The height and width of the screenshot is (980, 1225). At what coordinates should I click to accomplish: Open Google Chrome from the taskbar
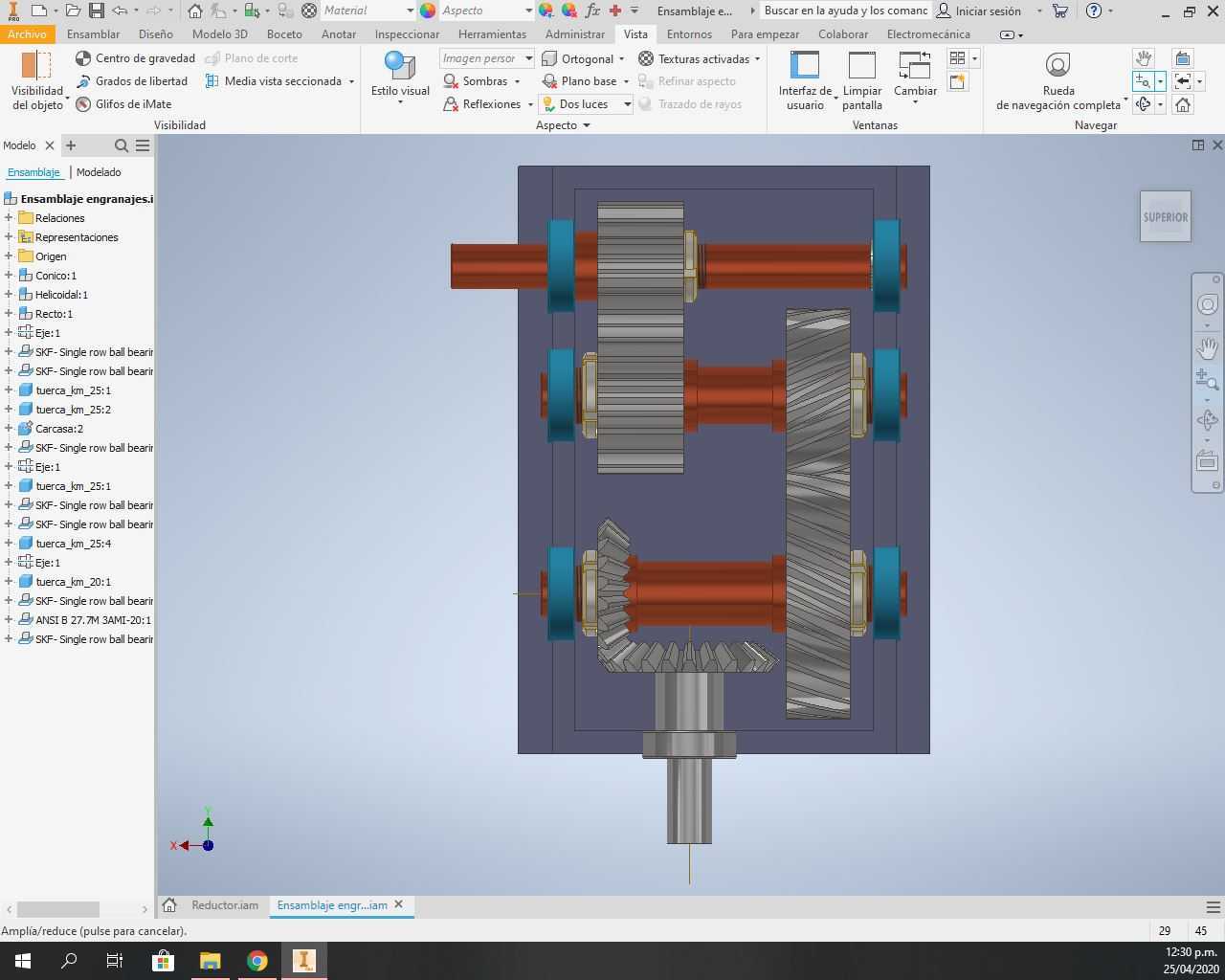click(x=257, y=961)
